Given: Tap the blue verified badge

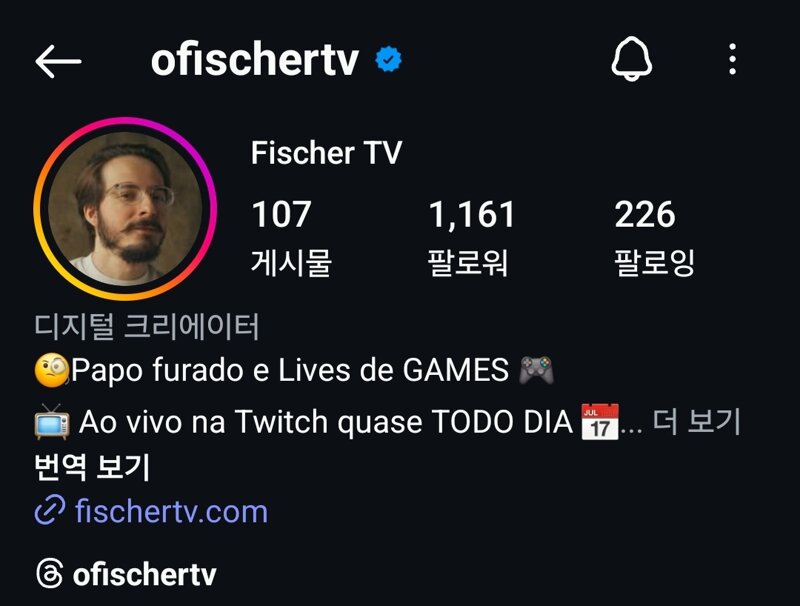Looking at the screenshot, I should coord(388,59).
